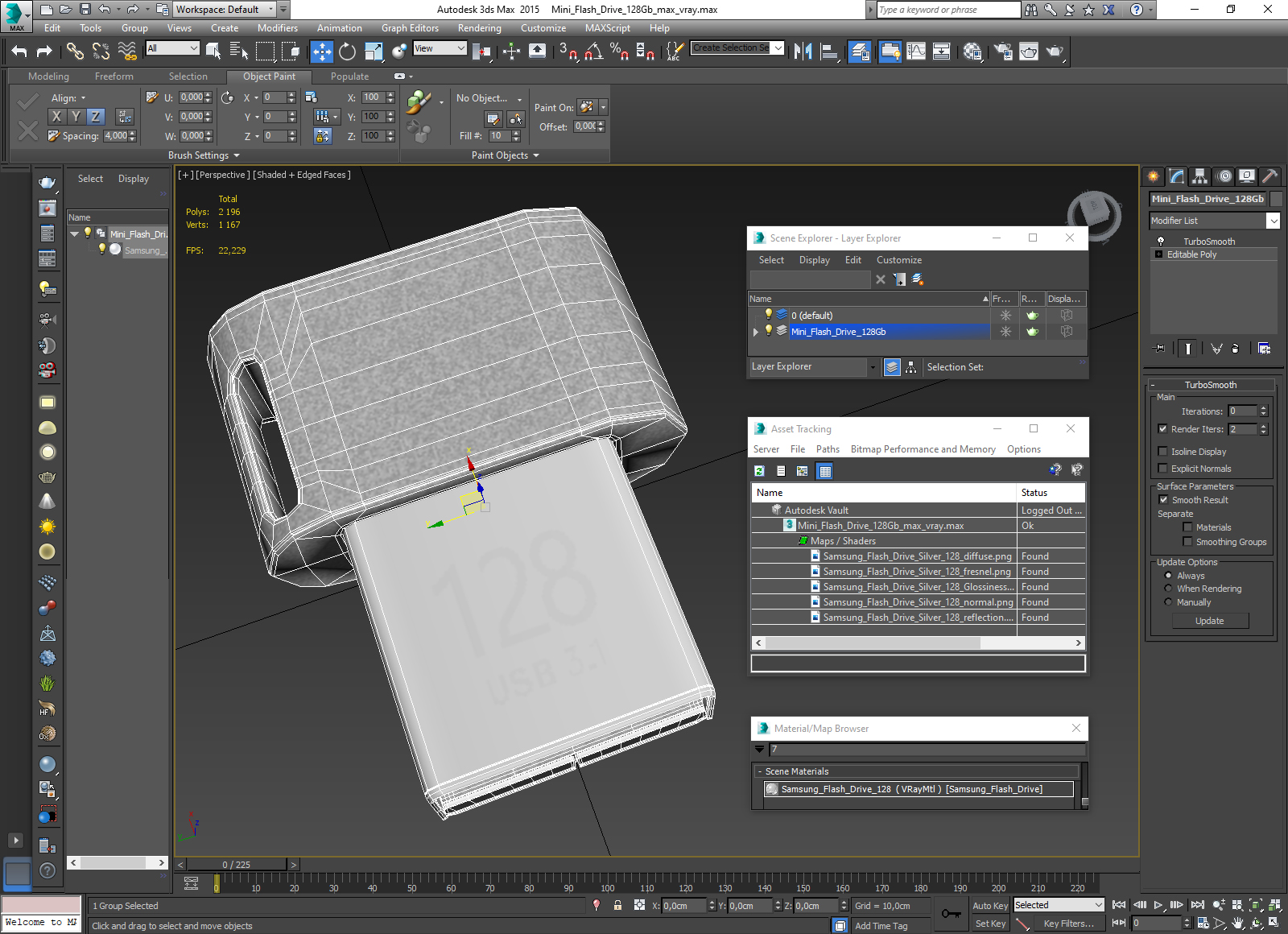Open Key Filters dialog
This screenshot has width=1288, height=934.
pos(1069,924)
